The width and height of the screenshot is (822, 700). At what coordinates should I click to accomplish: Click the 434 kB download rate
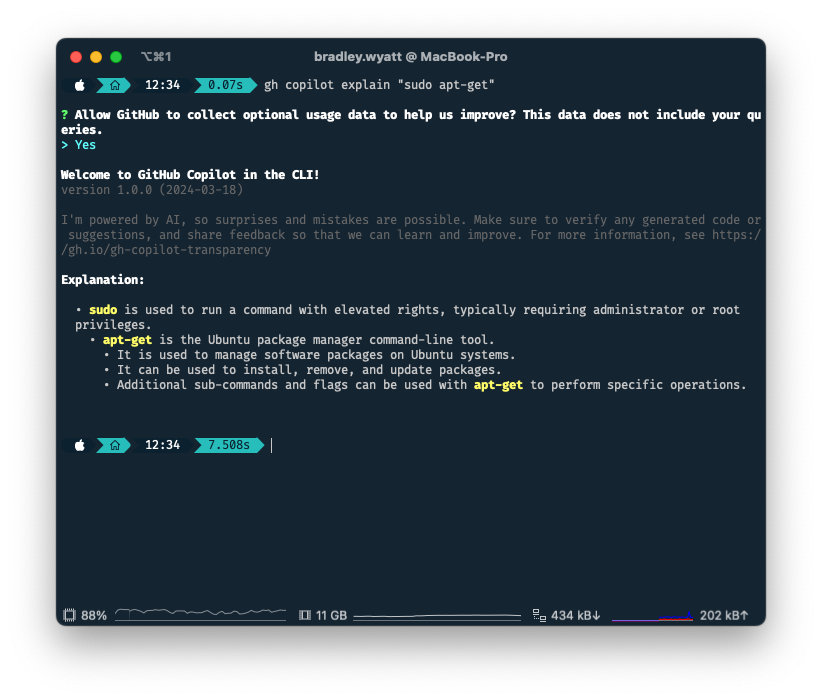coord(576,616)
